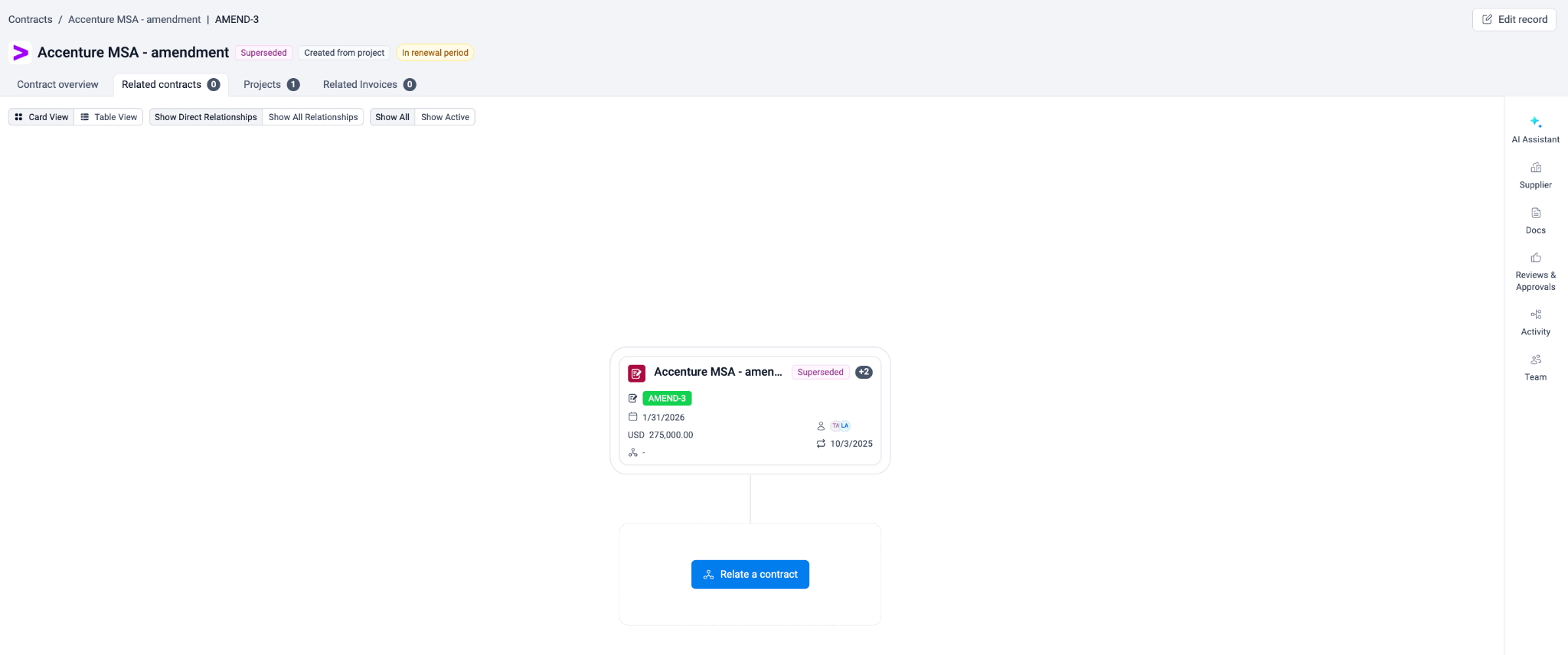Expand the +2 extra tags badge
1568x655 pixels.
864,373
